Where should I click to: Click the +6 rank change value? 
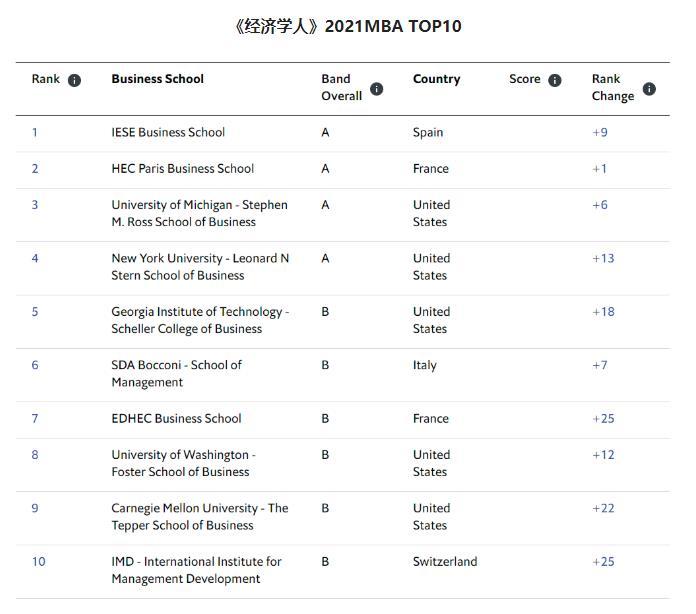click(600, 205)
